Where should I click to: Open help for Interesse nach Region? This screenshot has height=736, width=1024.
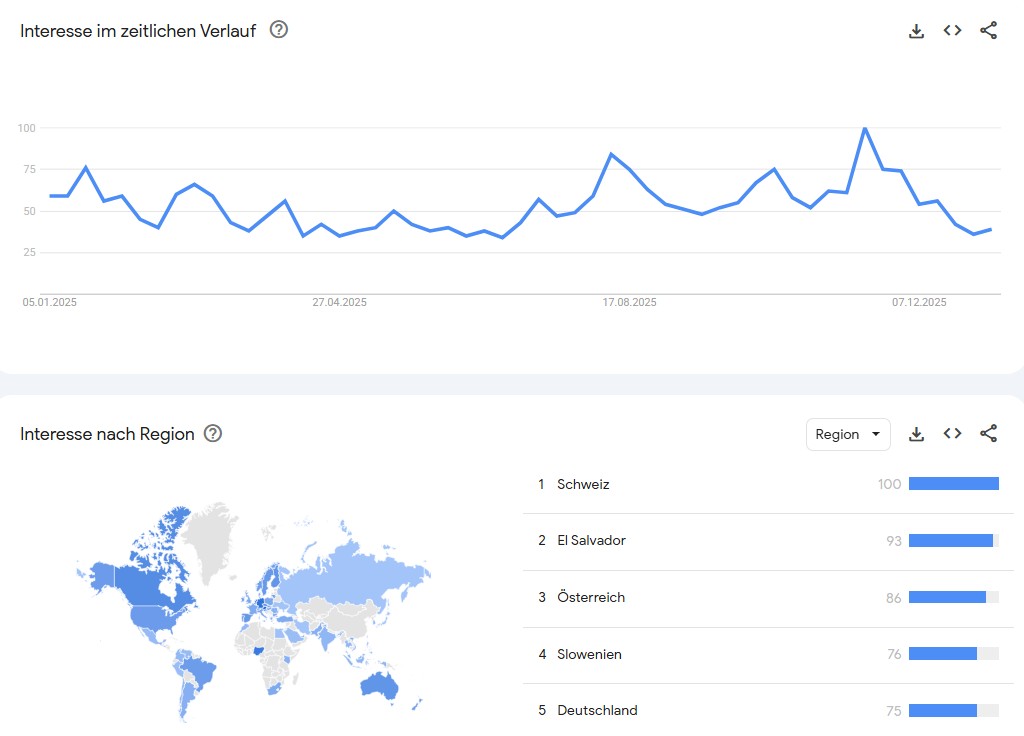[213, 434]
